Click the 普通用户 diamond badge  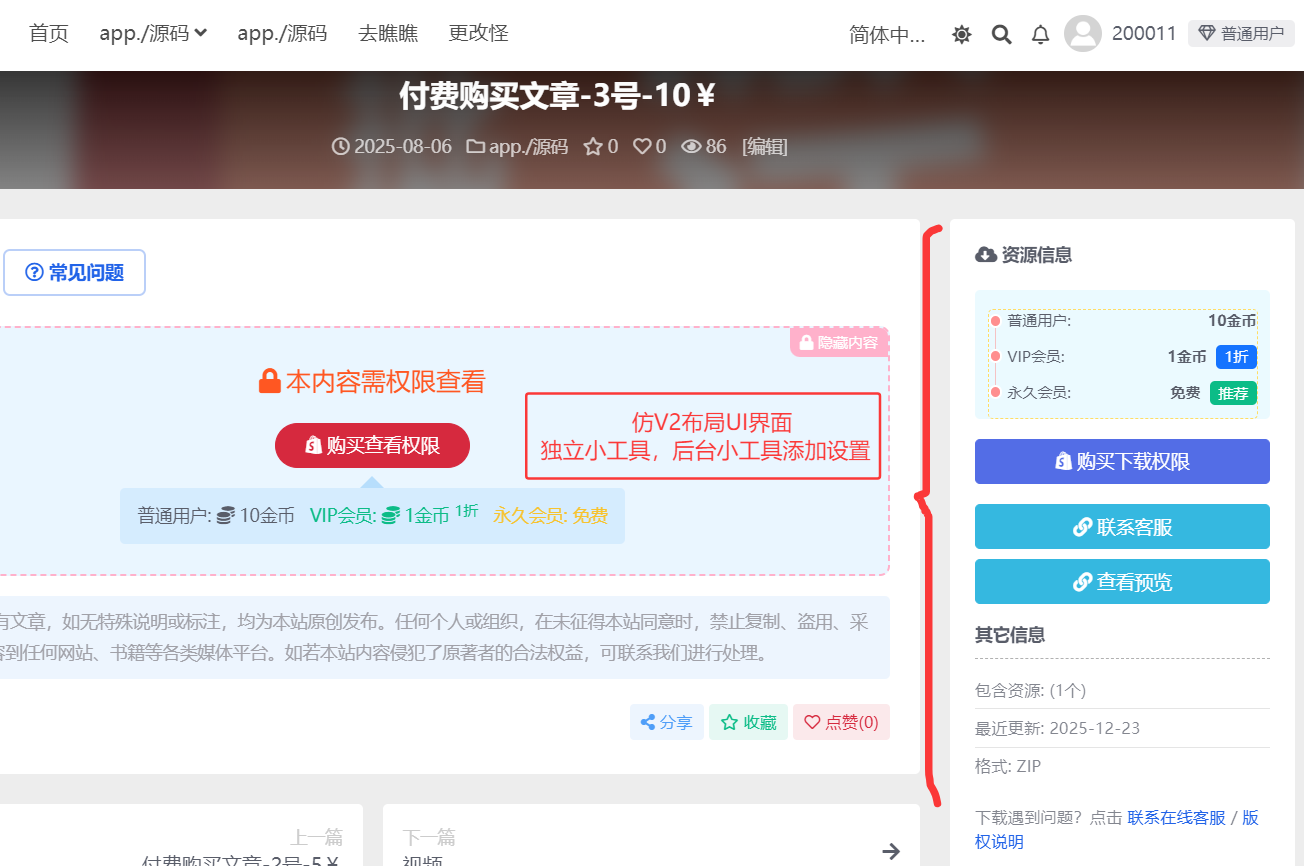point(1240,34)
